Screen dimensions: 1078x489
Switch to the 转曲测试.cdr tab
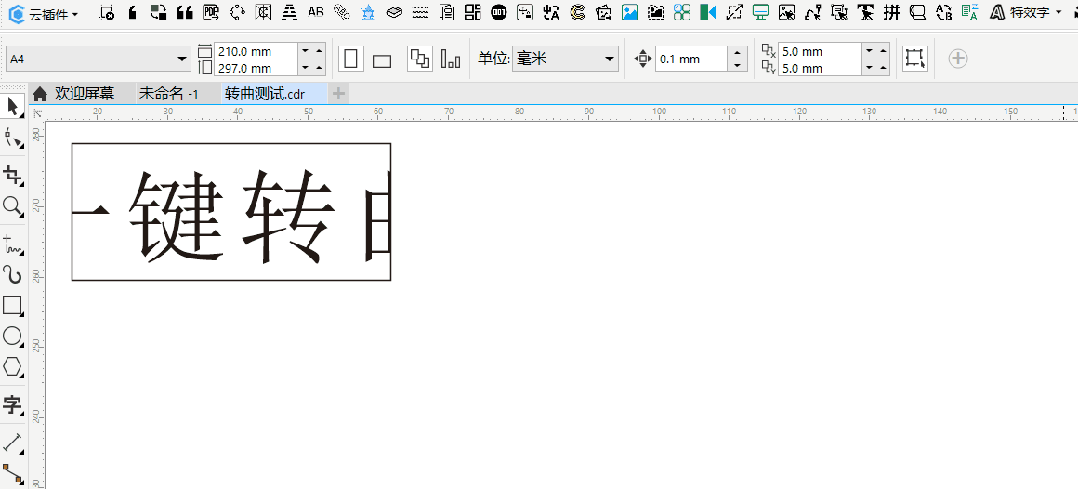(x=274, y=94)
